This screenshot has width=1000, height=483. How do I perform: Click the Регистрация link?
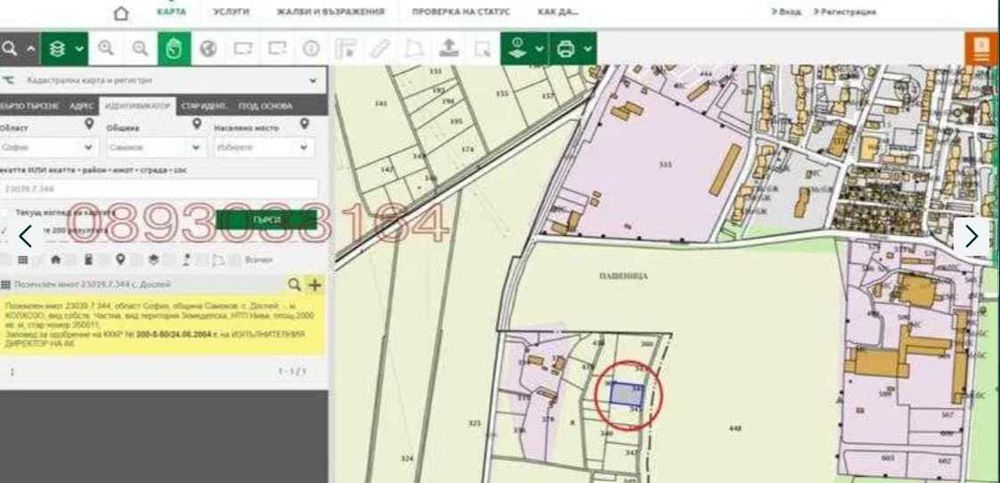pos(845,11)
